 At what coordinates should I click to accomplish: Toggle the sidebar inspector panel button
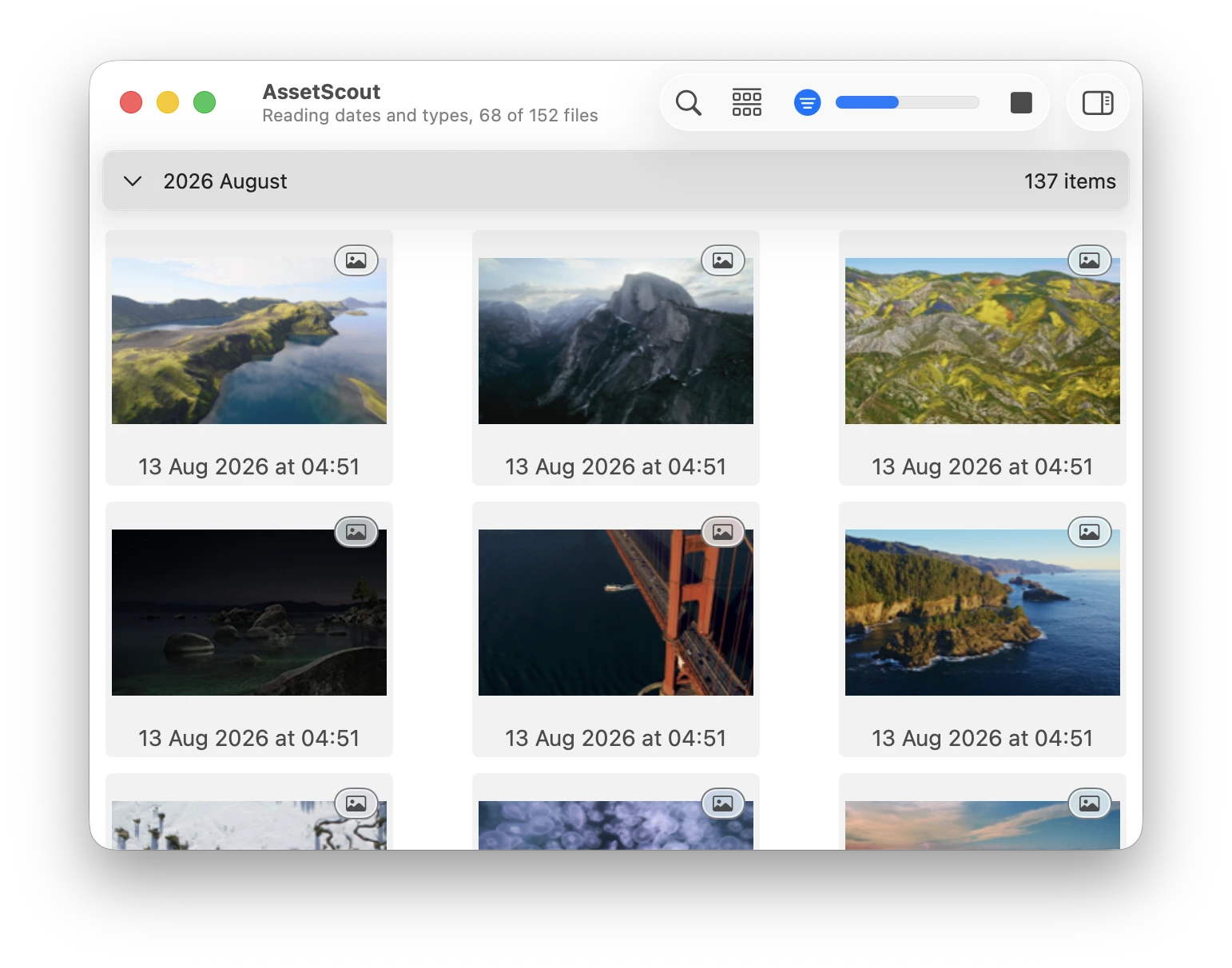pyautogui.click(x=1098, y=103)
